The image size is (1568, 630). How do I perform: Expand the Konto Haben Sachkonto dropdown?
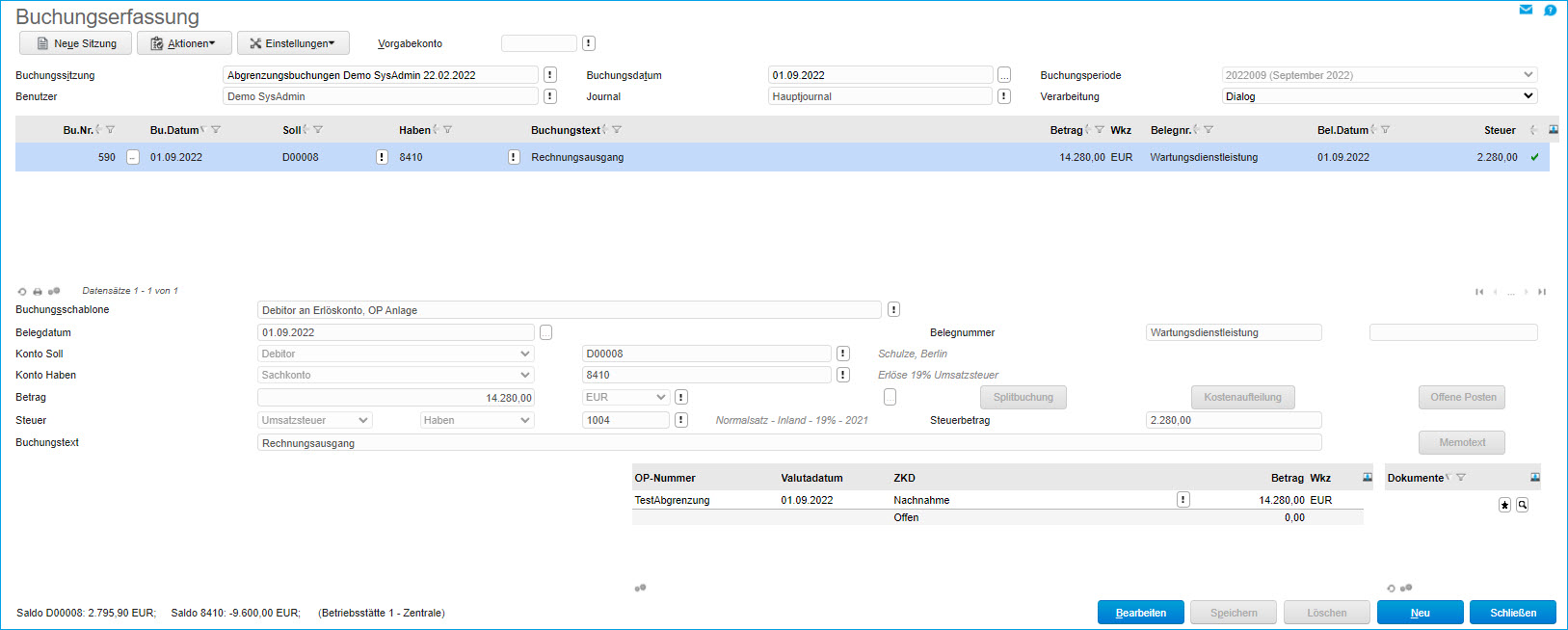tap(525, 375)
